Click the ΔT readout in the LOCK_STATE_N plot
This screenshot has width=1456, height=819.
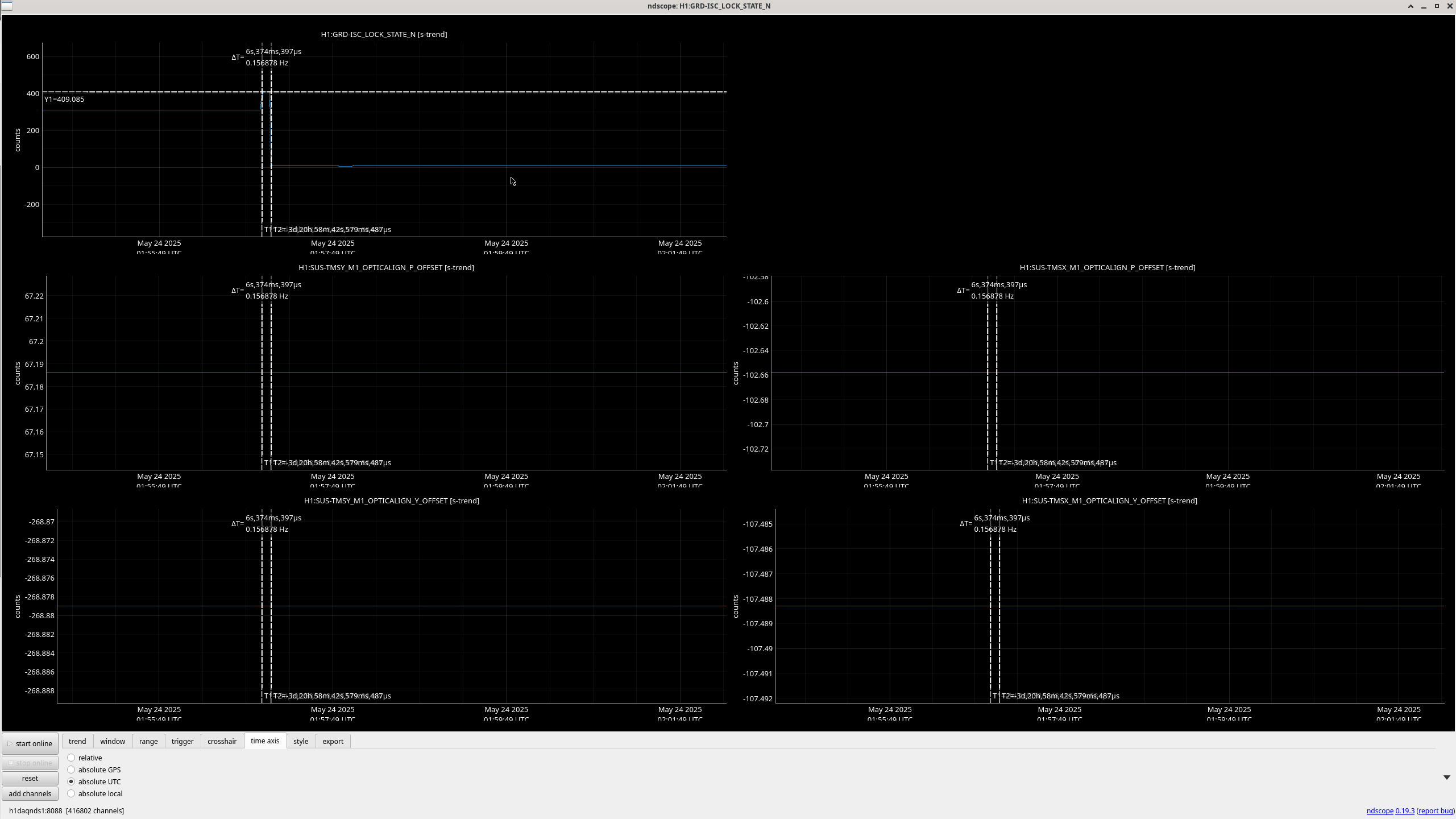point(267,57)
